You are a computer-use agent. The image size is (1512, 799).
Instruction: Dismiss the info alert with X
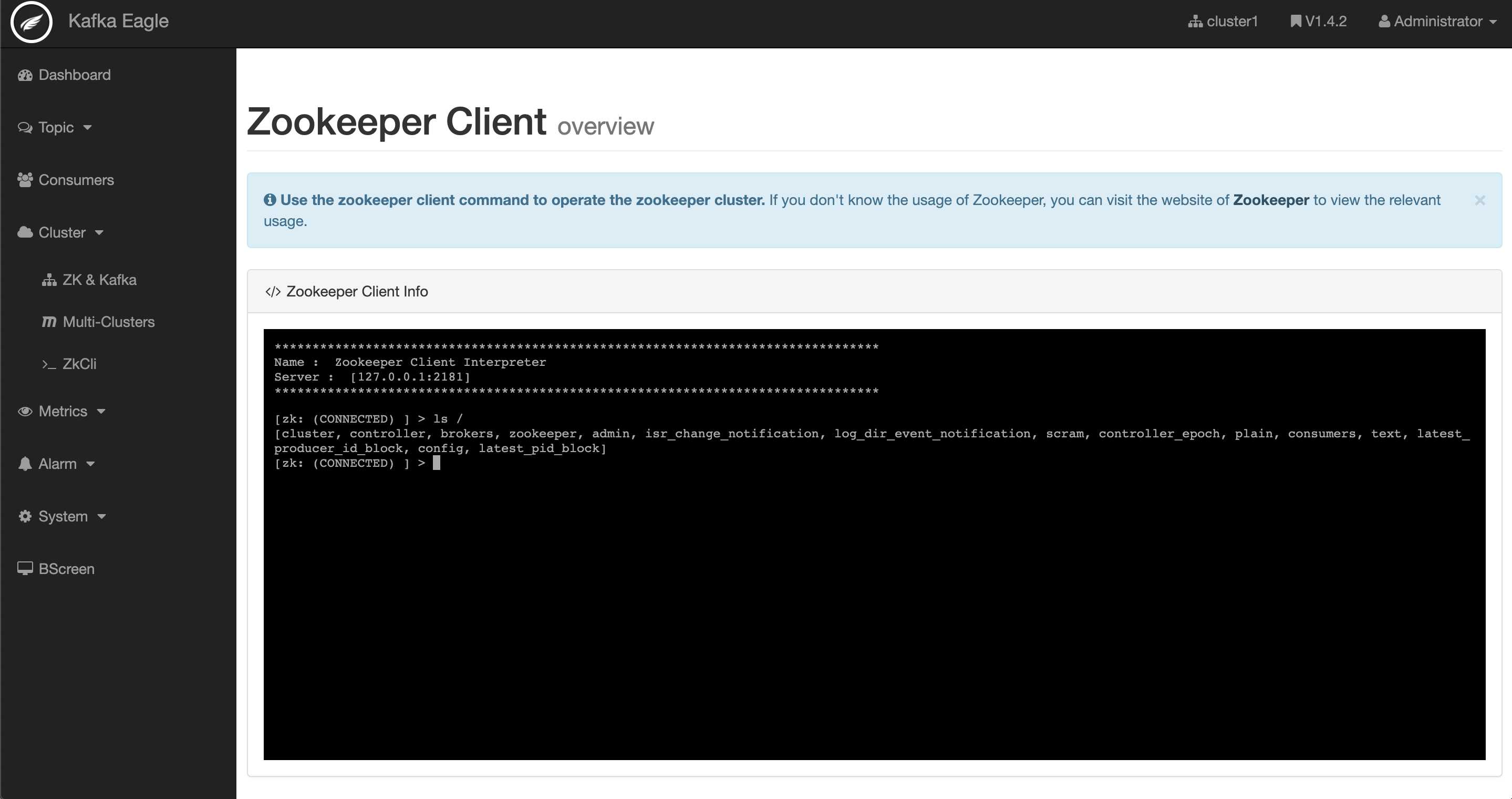pos(1480,200)
